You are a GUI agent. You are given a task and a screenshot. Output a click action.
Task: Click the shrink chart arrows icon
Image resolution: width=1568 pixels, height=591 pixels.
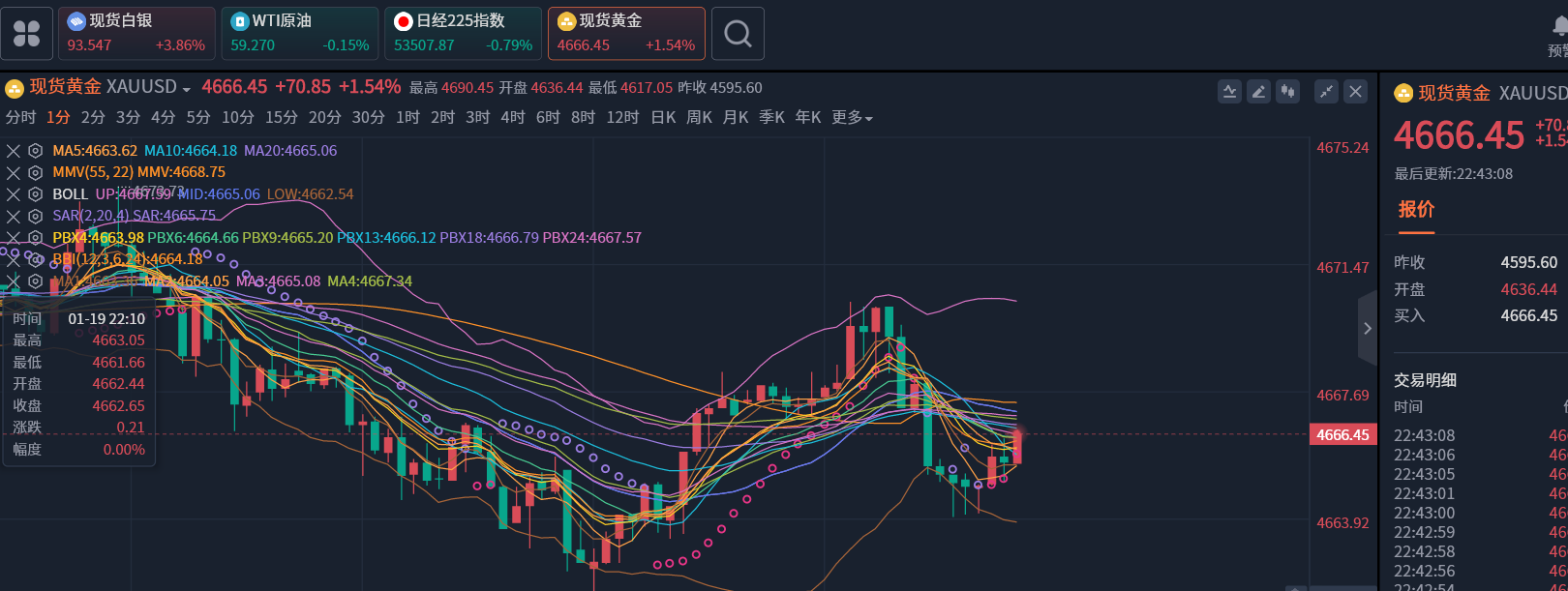click(1326, 92)
